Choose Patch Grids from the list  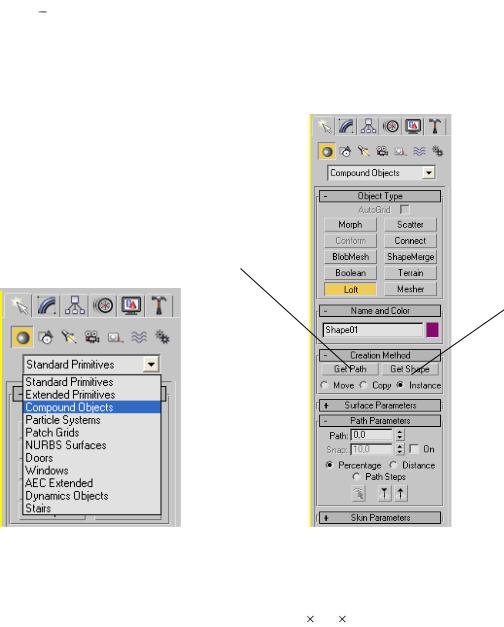pos(92,432)
